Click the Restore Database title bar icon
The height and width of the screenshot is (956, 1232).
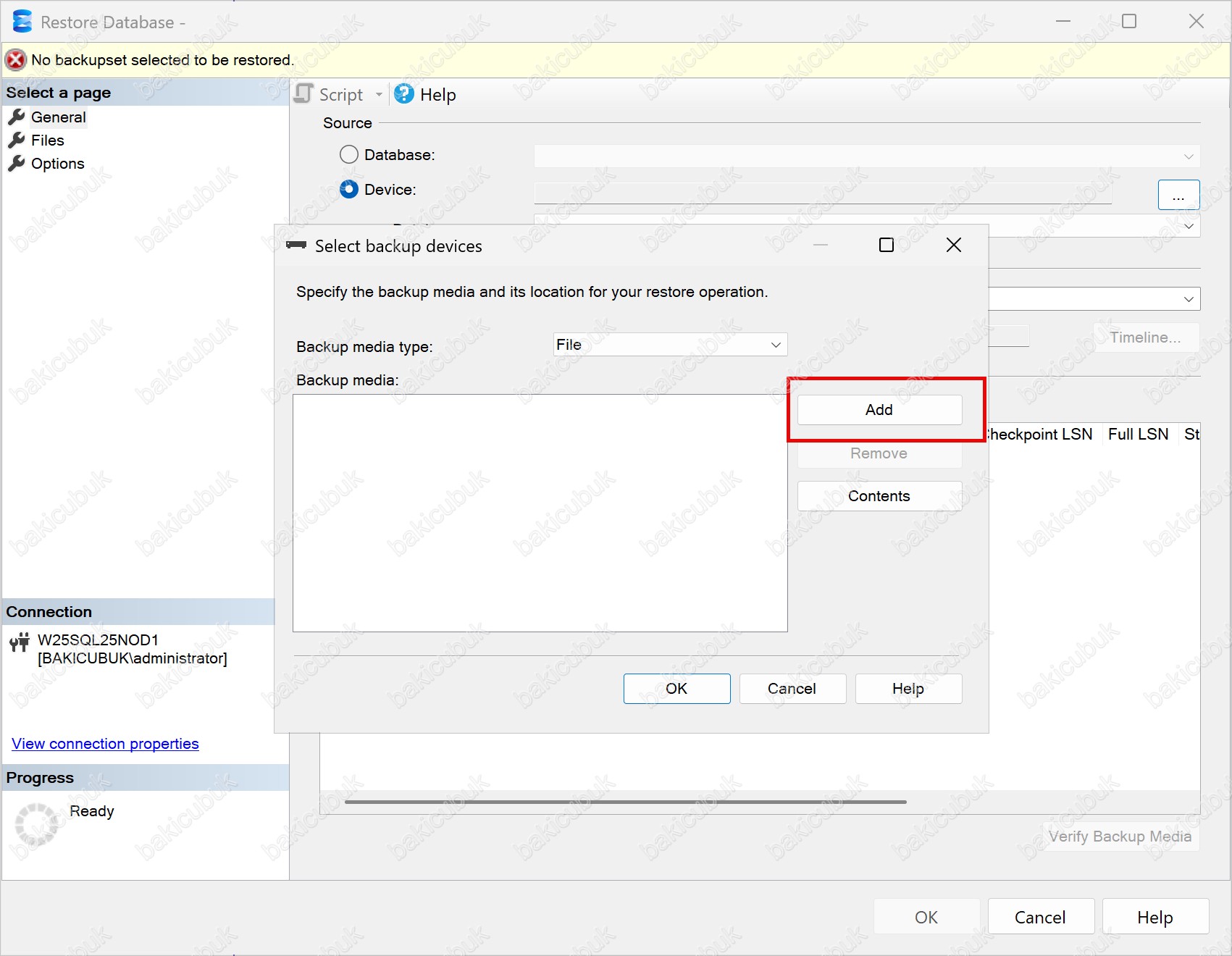(22, 22)
